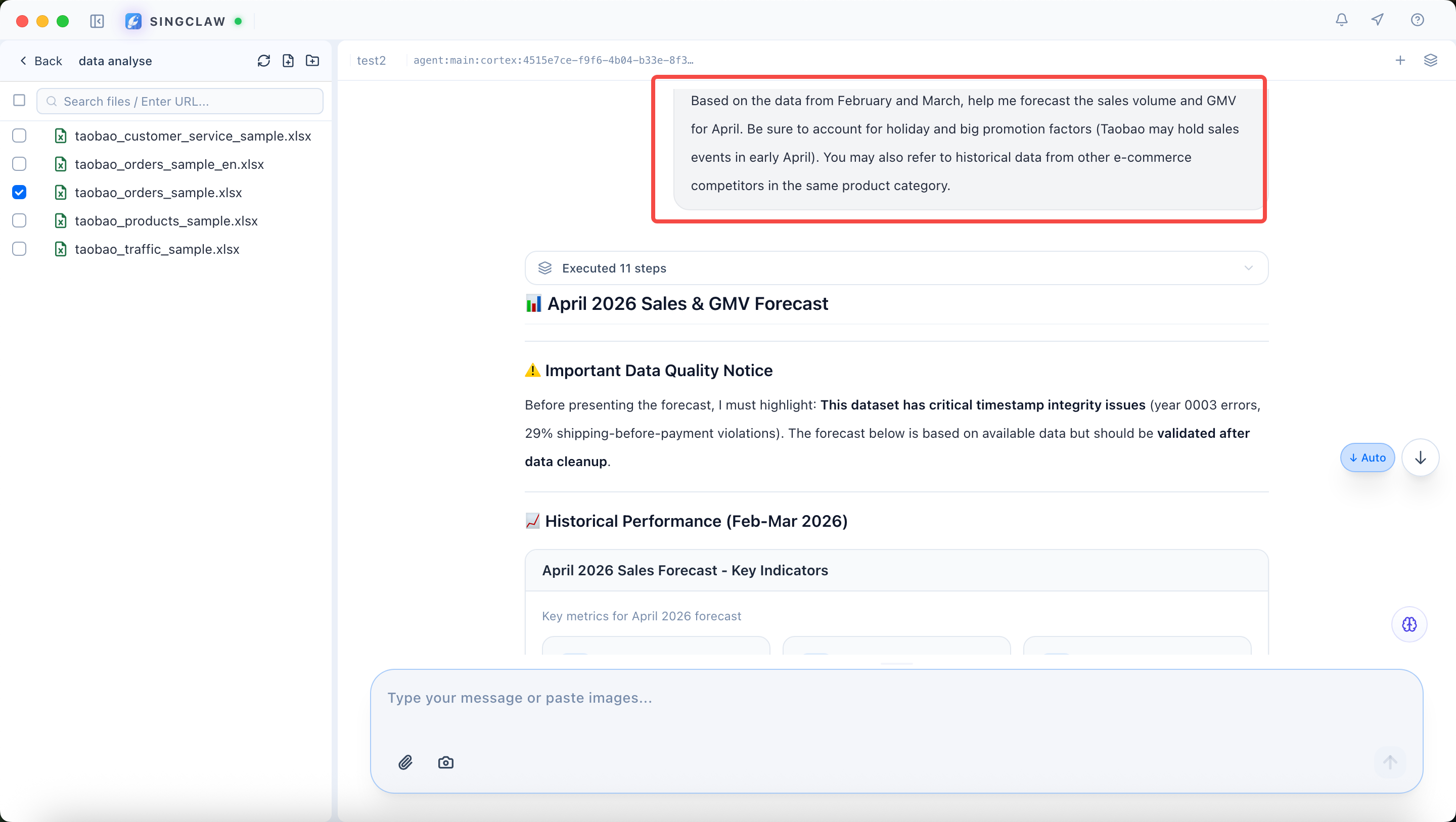The width and height of the screenshot is (1456, 822).
Task: Open the notifications bell
Action: click(1341, 20)
